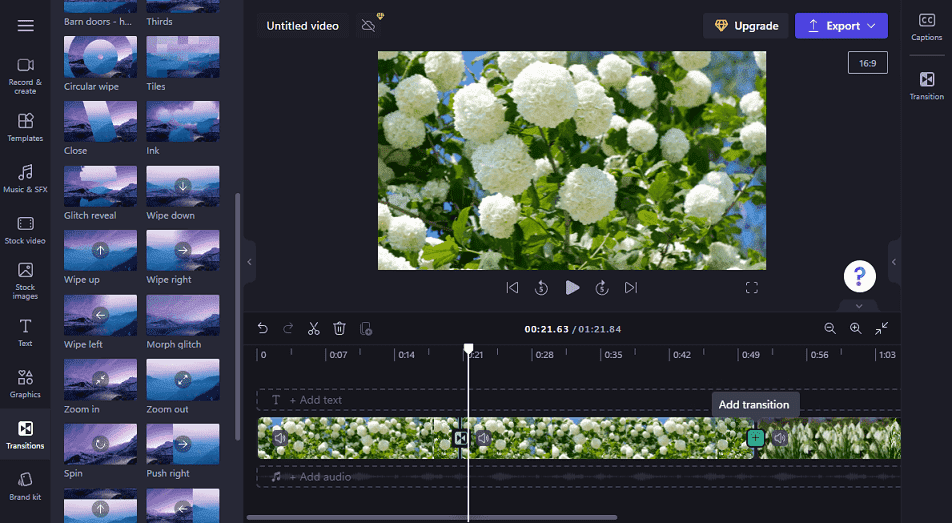Viewport: 952px width, 523px height.
Task: Select the Circular wipe transition
Action: pos(100,56)
